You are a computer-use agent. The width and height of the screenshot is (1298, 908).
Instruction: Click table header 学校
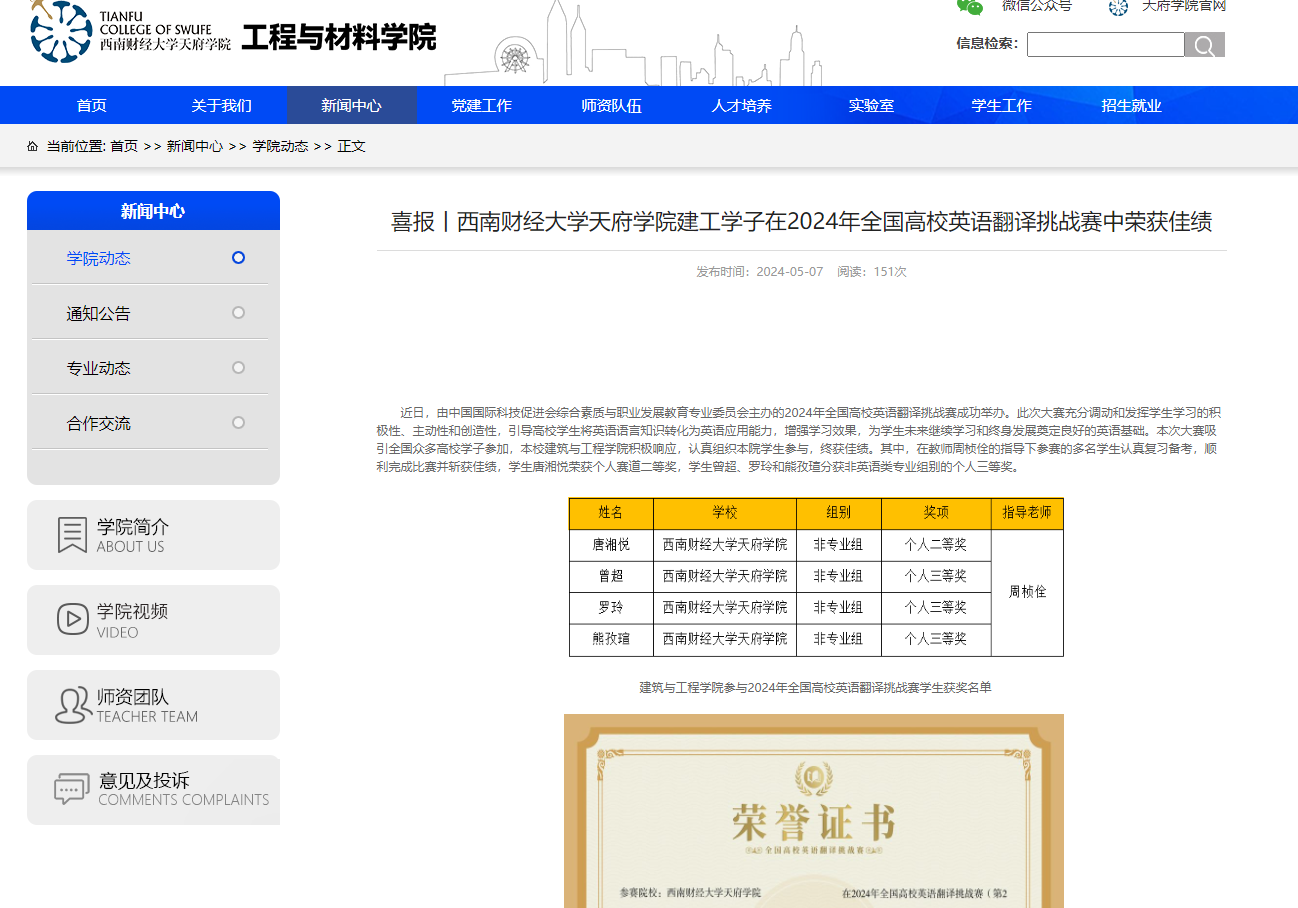pos(725,513)
